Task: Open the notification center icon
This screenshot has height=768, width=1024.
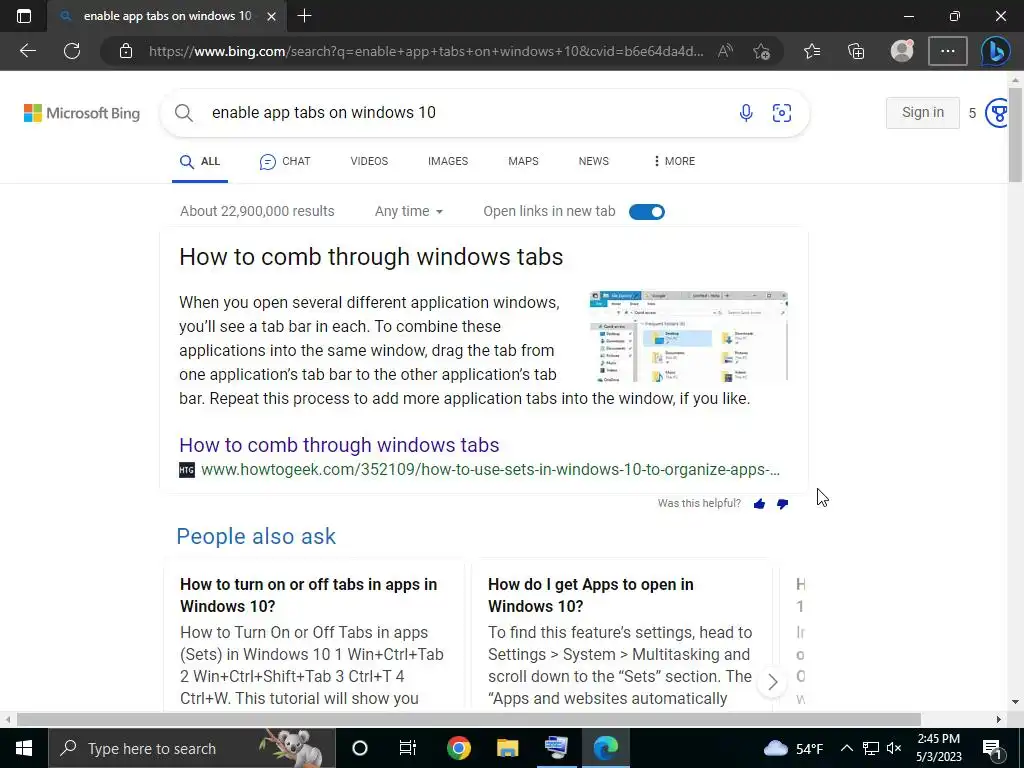Action: pyautogui.click(x=992, y=748)
